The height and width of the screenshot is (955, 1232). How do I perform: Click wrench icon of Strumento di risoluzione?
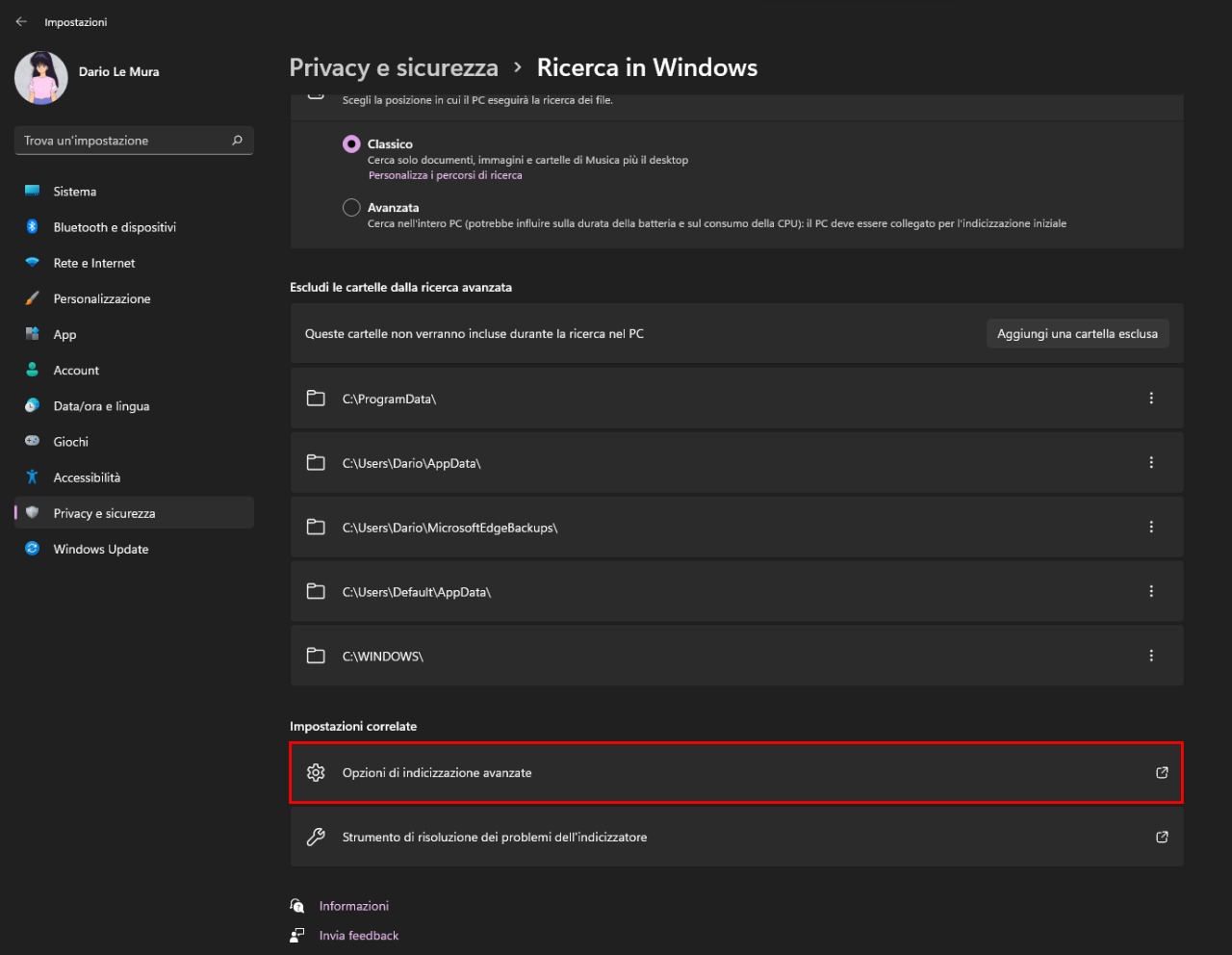click(316, 837)
